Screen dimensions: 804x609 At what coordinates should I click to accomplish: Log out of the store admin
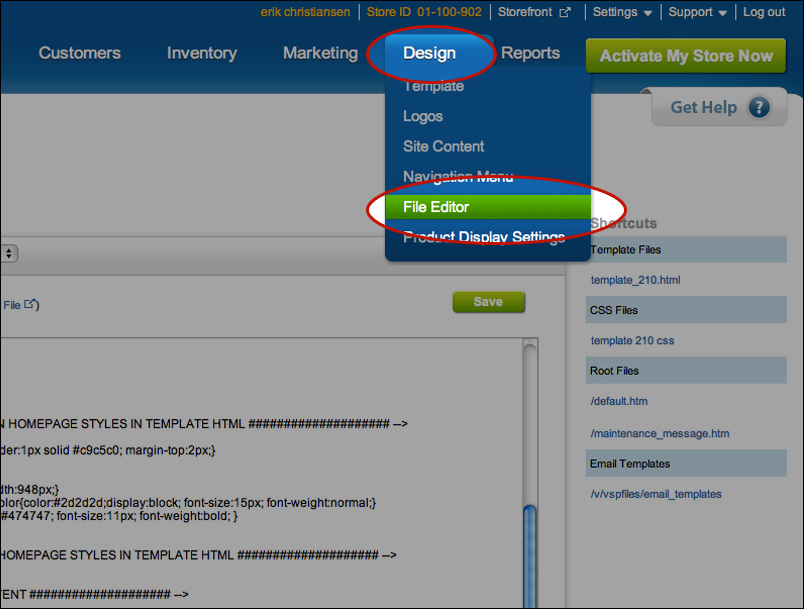(x=764, y=12)
